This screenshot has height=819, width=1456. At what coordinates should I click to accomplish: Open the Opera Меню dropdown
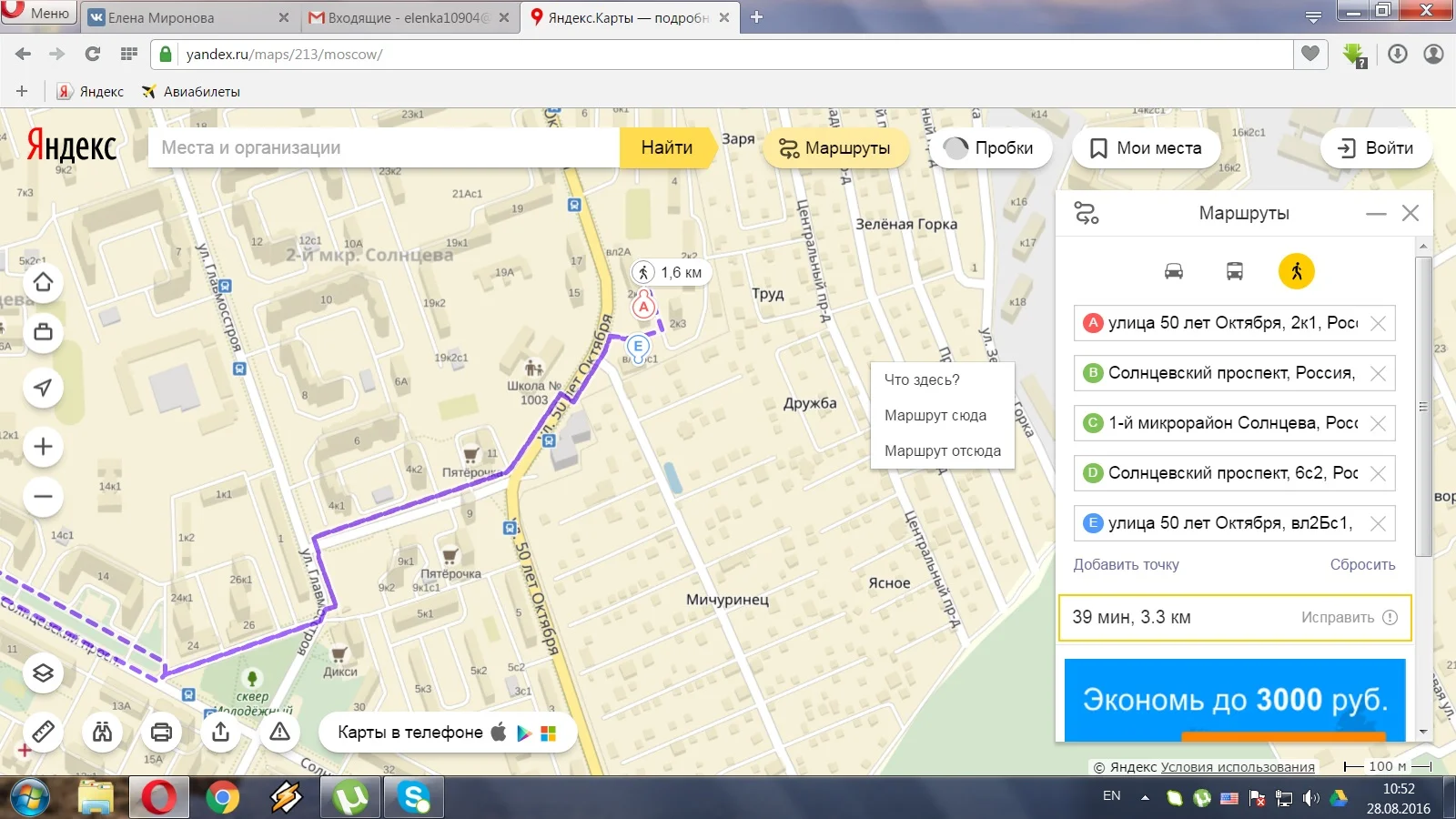click(38, 13)
